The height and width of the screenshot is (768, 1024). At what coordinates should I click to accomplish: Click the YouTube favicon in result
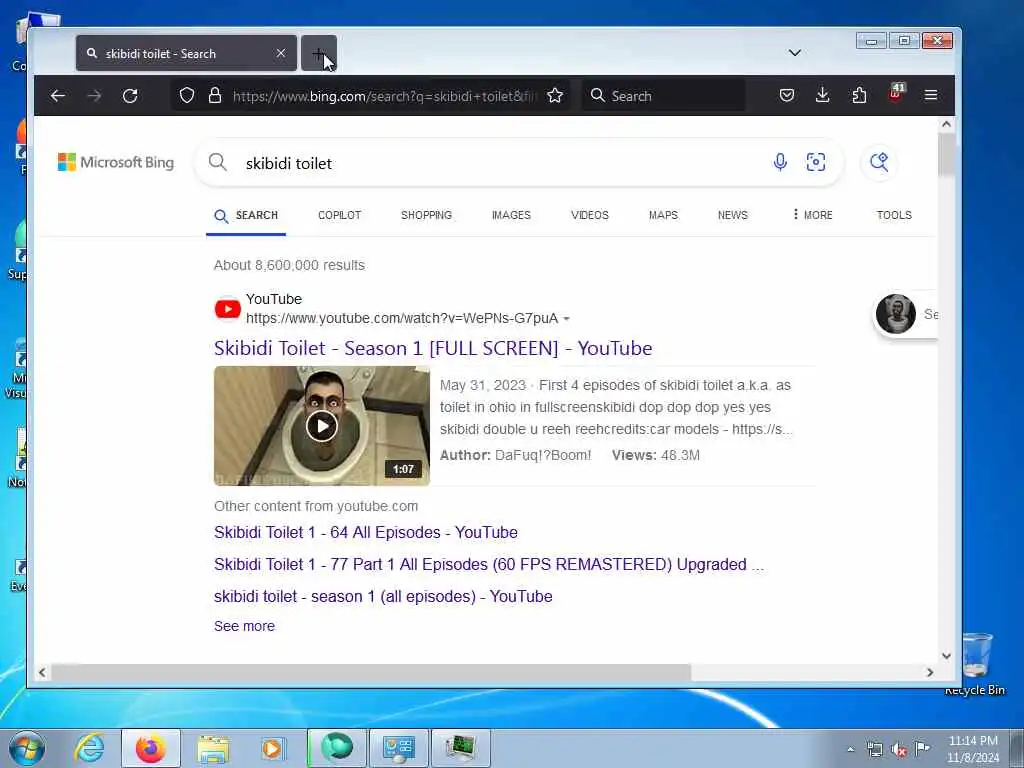tap(227, 308)
